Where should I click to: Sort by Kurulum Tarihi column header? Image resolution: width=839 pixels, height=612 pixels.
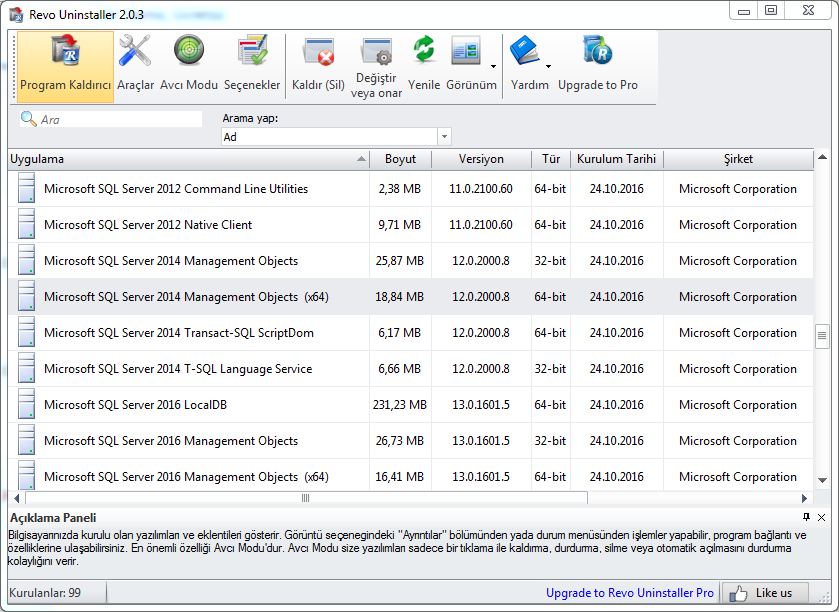pyautogui.click(x=616, y=159)
